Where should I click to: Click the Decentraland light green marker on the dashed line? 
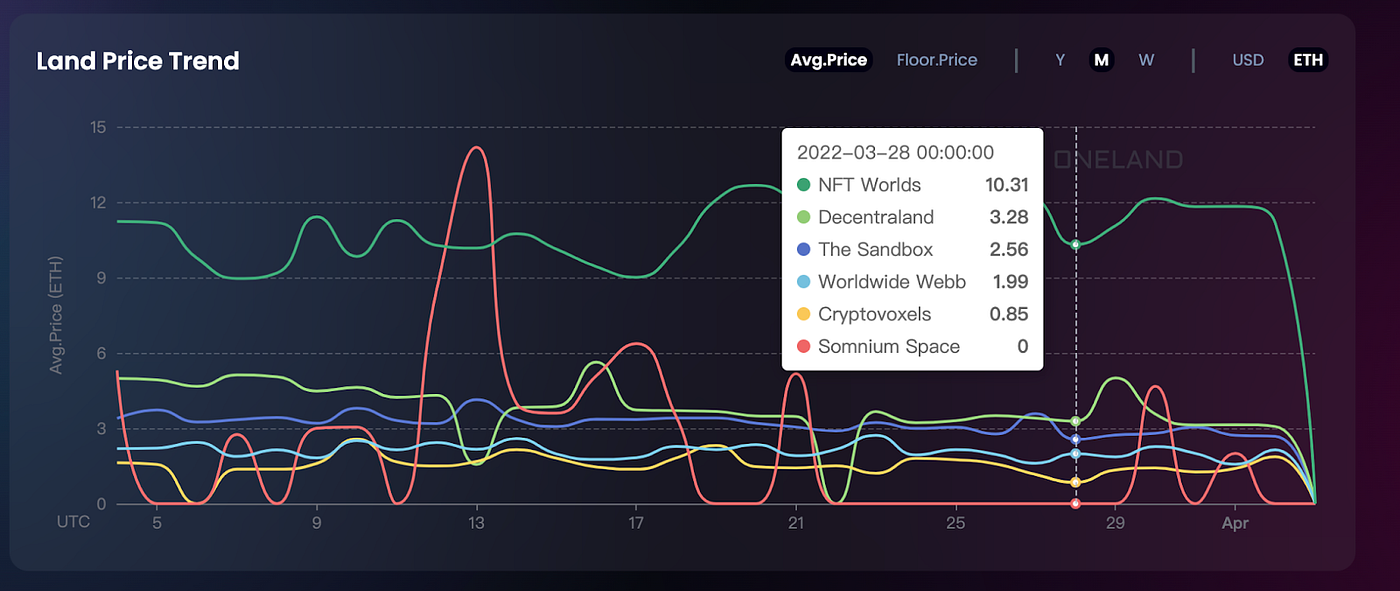coord(1076,421)
